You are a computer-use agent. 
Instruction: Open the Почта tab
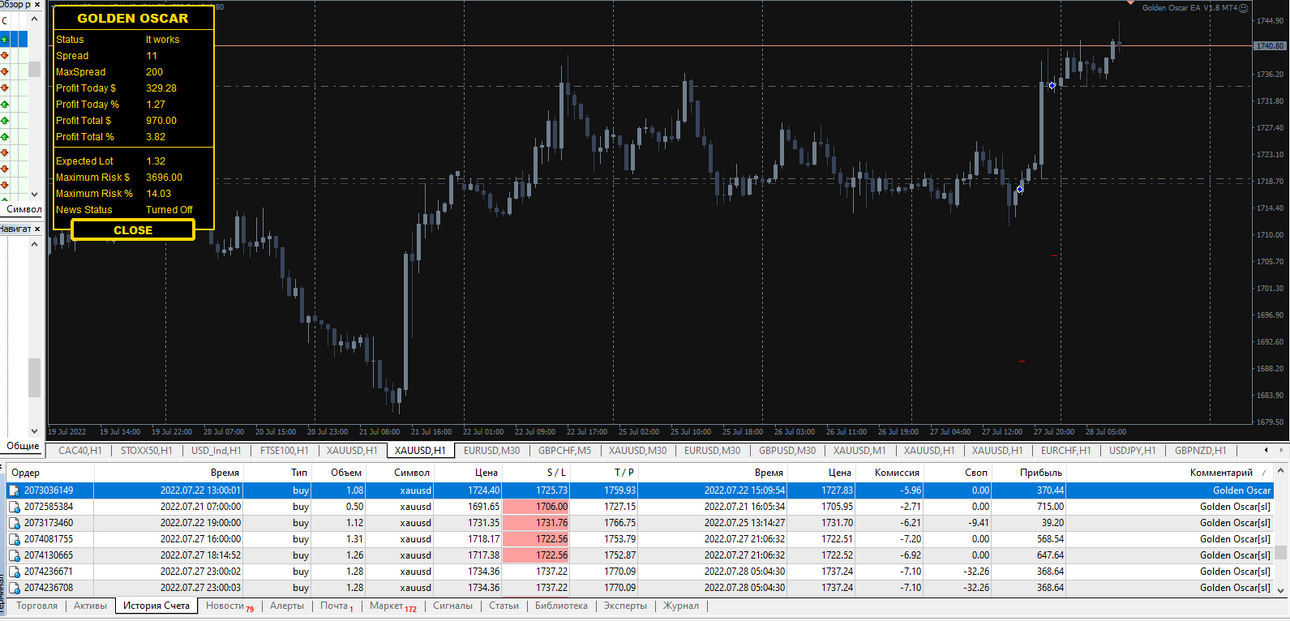click(x=337, y=606)
